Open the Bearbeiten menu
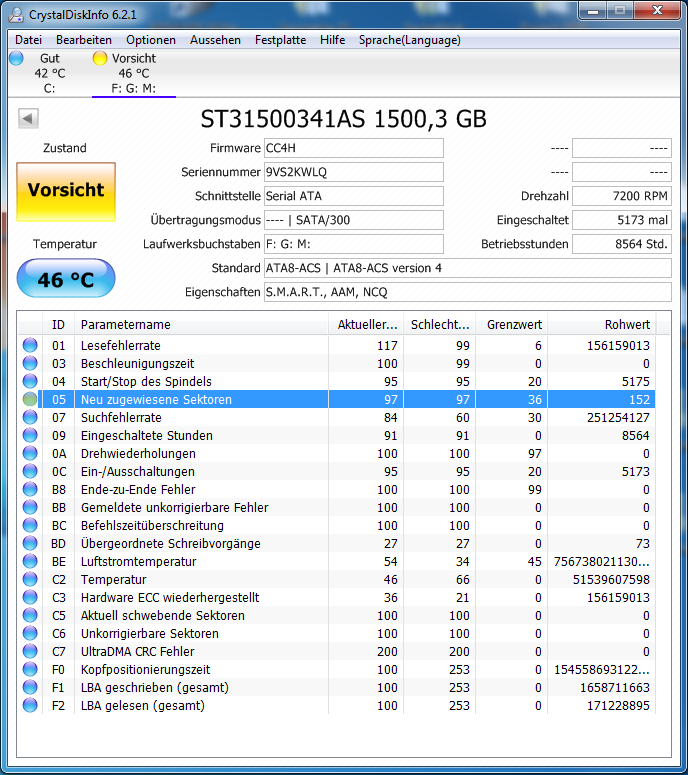This screenshot has height=775, width=688. coord(84,40)
